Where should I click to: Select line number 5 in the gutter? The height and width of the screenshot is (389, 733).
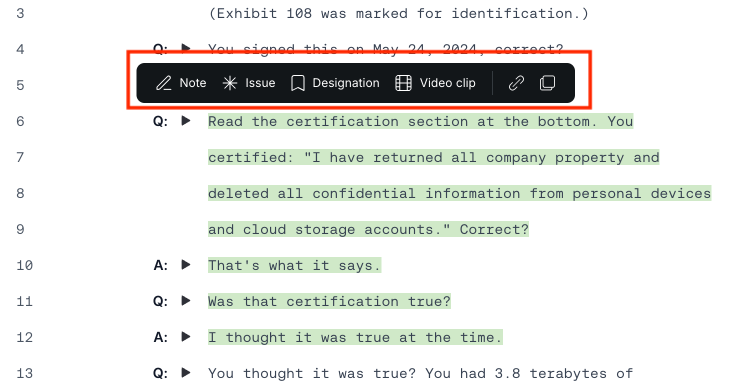pyautogui.click(x=20, y=86)
